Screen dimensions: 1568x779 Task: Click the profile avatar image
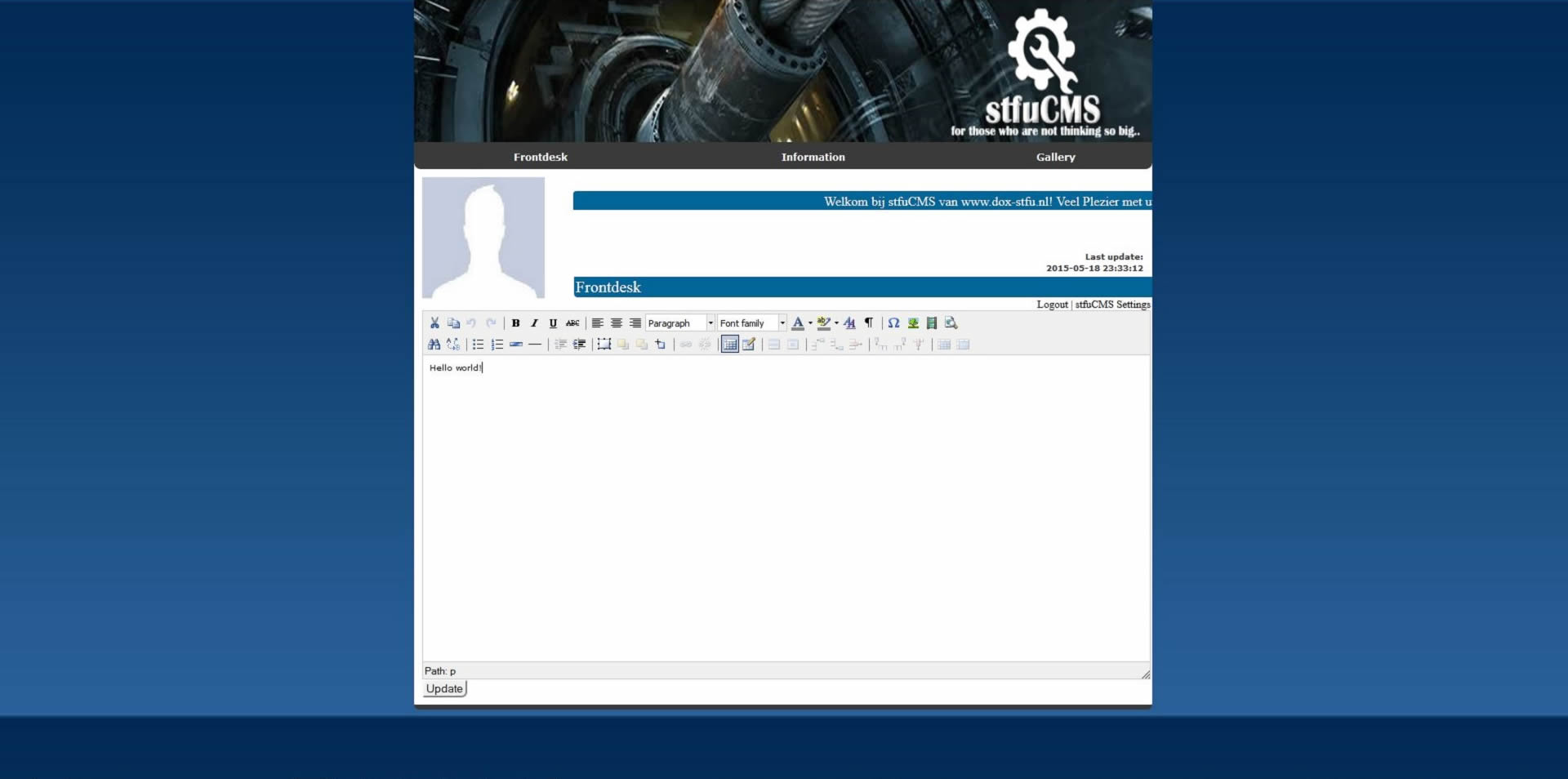point(483,238)
